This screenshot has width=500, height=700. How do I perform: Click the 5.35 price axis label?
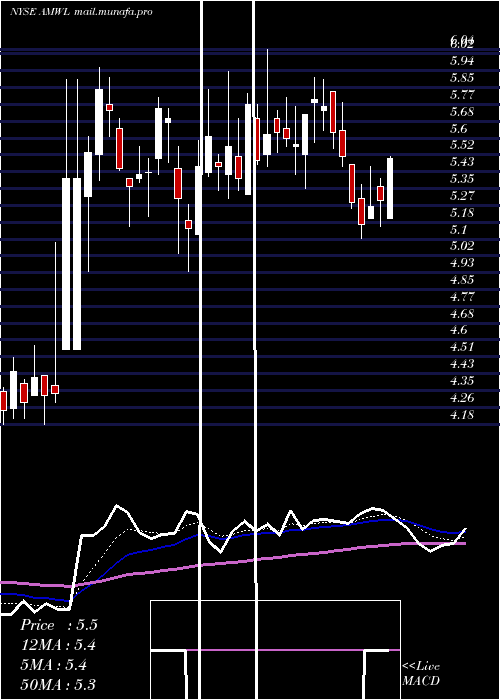(462, 179)
